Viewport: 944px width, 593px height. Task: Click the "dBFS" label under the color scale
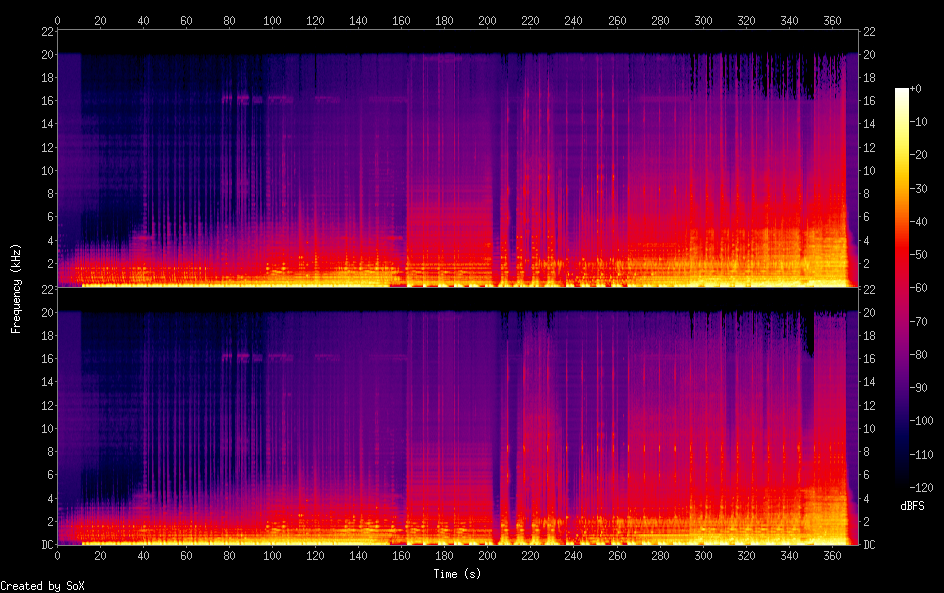point(912,507)
